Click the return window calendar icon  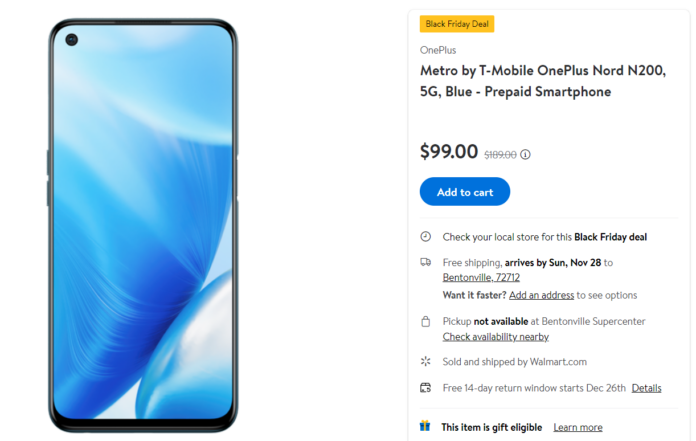pos(426,387)
